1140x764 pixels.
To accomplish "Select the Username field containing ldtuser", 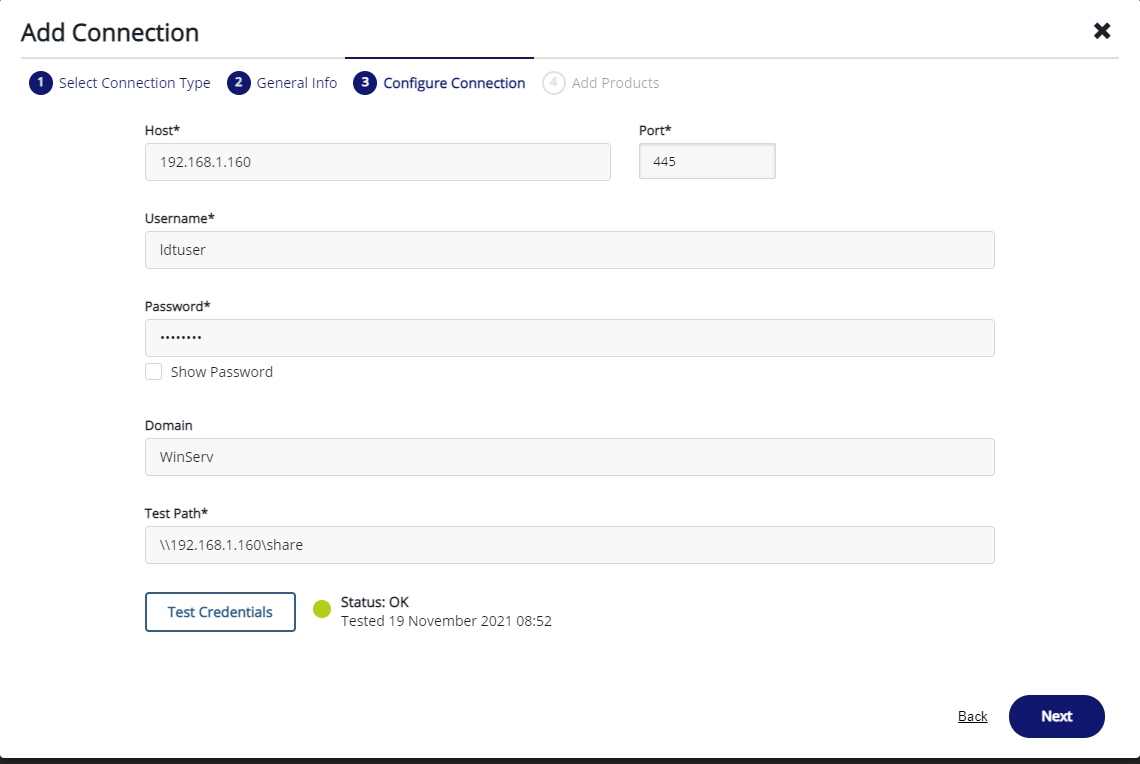I will pyautogui.click(x=569, y=250).
